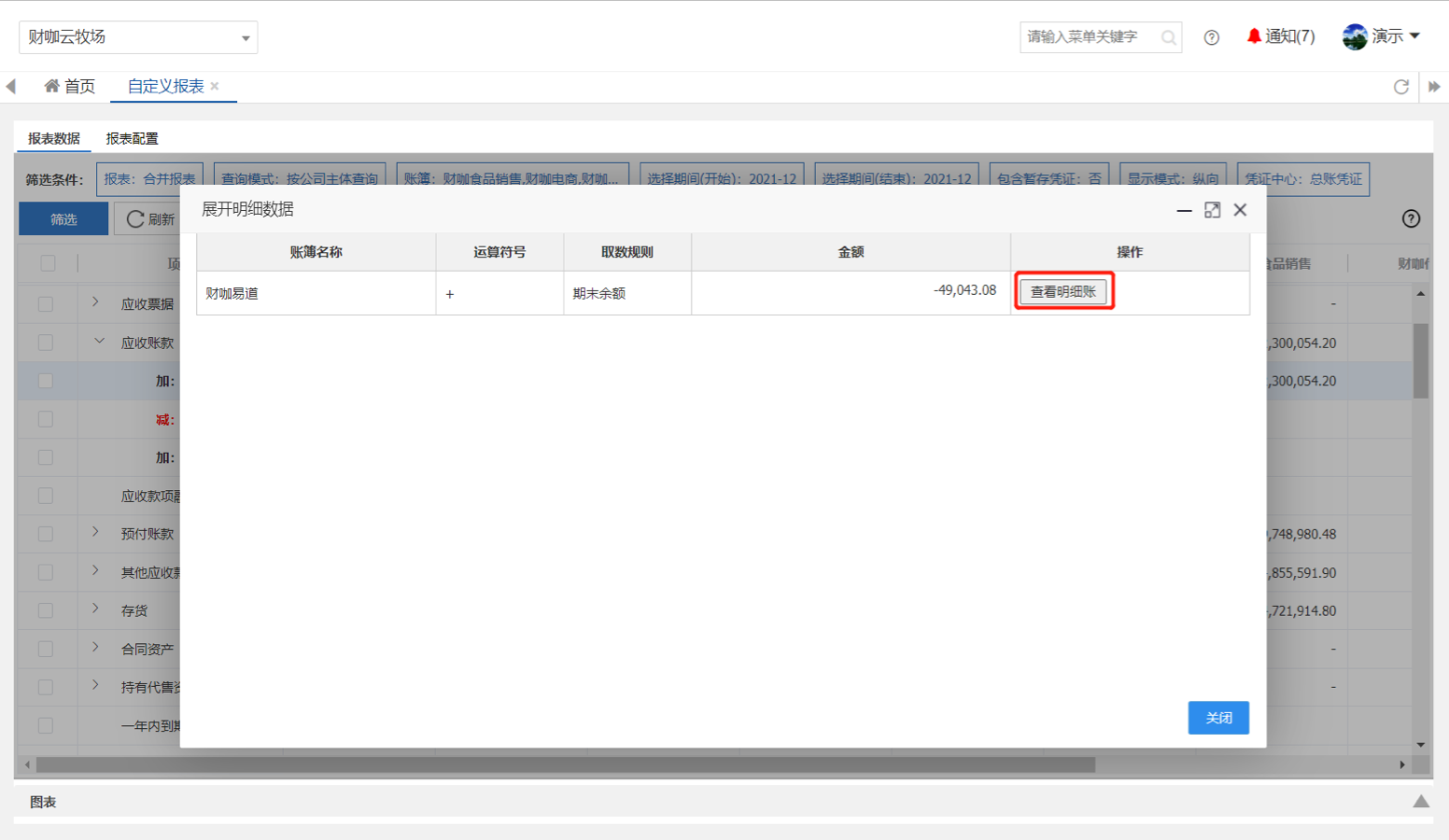
Task: Click the help icon beside the report toolbar
Action: tap(1411, 218)
